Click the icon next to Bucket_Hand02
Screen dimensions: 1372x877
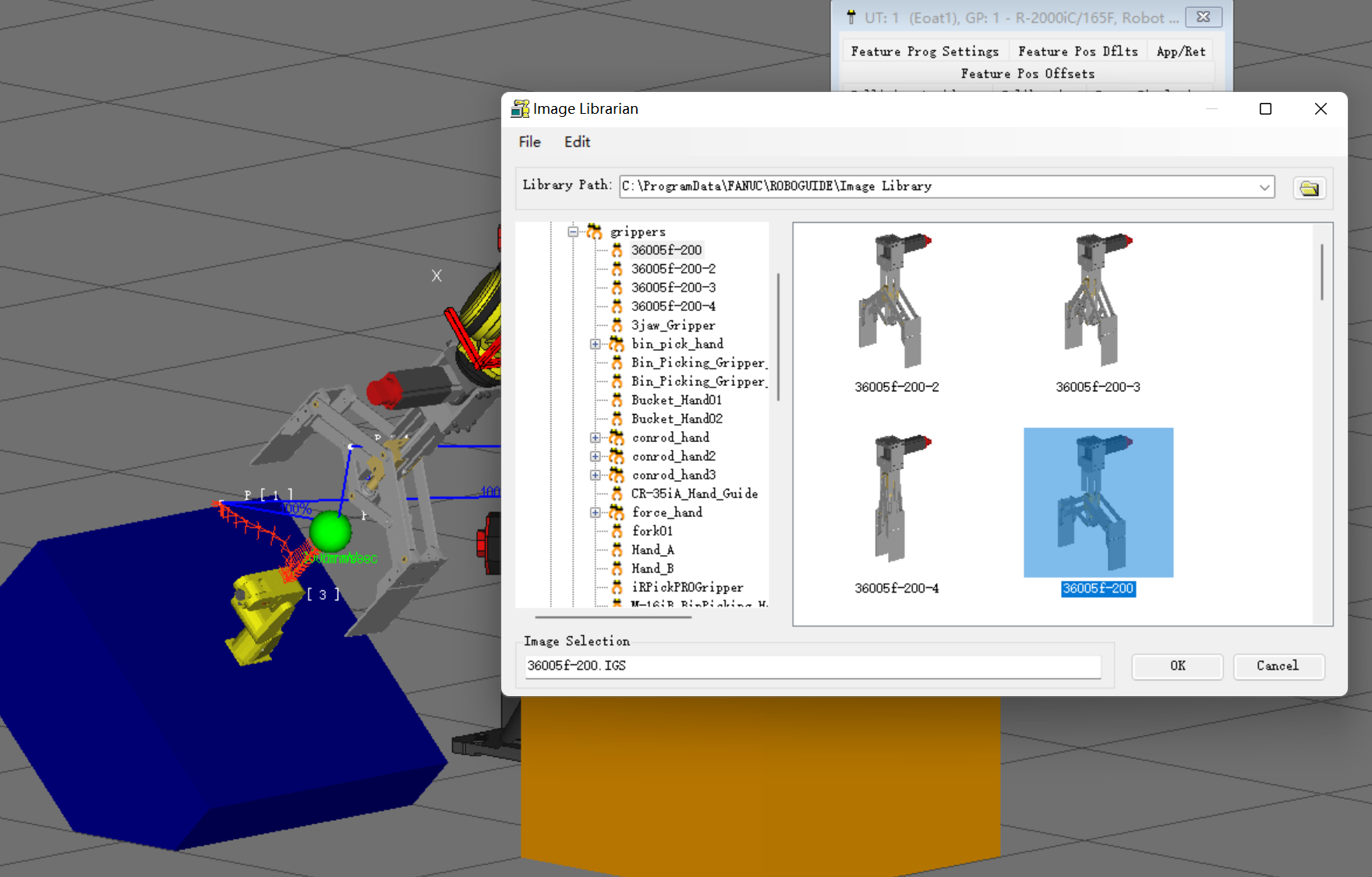(617, 419)
